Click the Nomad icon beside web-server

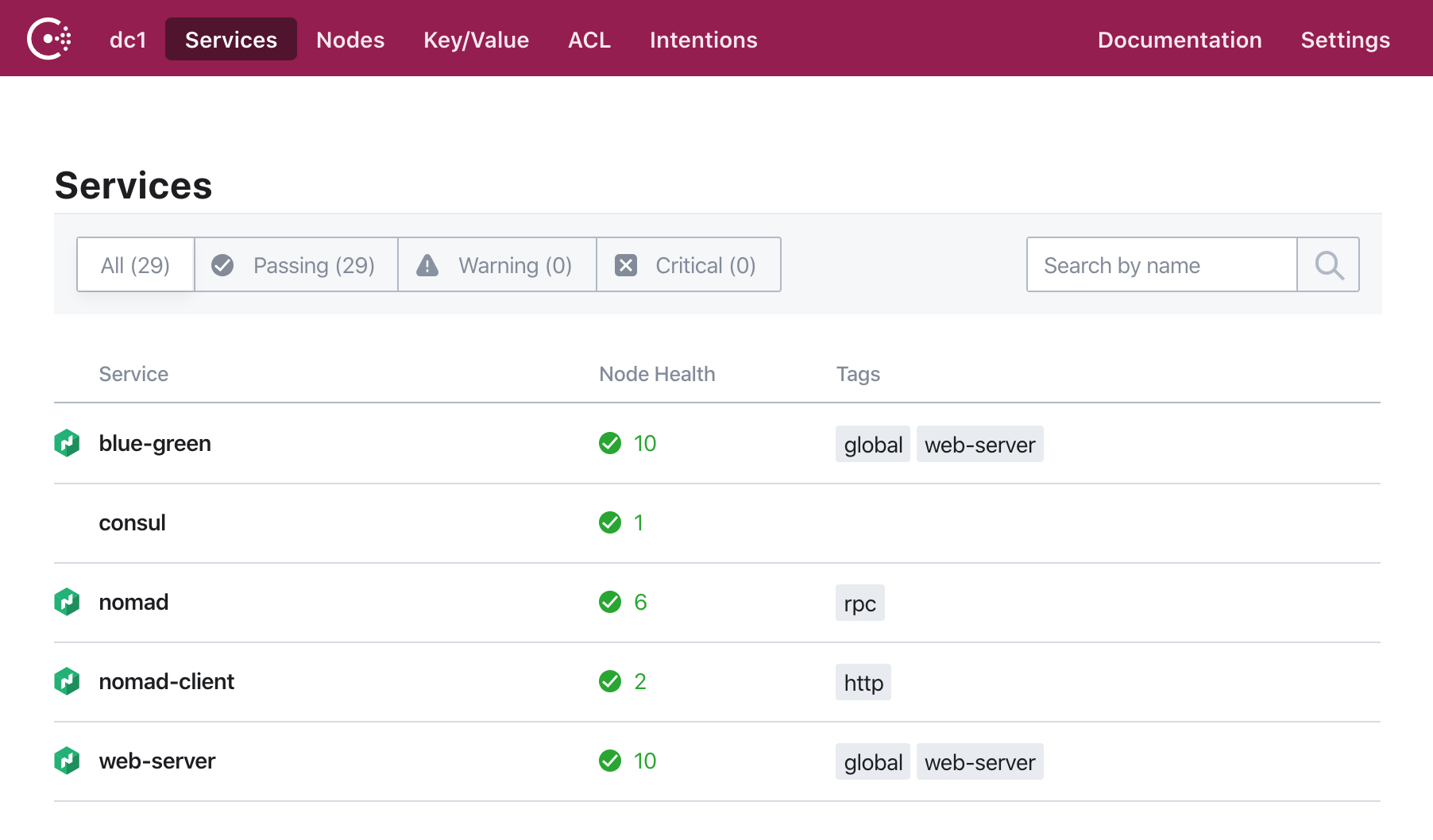click(x=67, y=761)
